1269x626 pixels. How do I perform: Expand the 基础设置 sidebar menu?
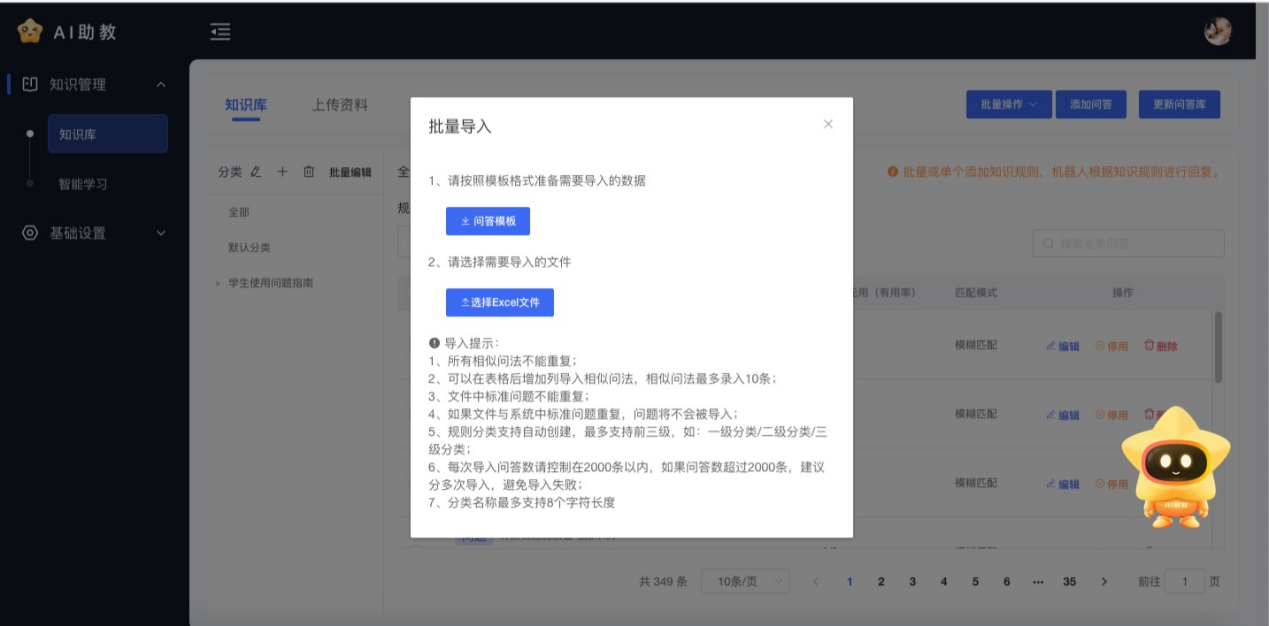pos(161,233)
